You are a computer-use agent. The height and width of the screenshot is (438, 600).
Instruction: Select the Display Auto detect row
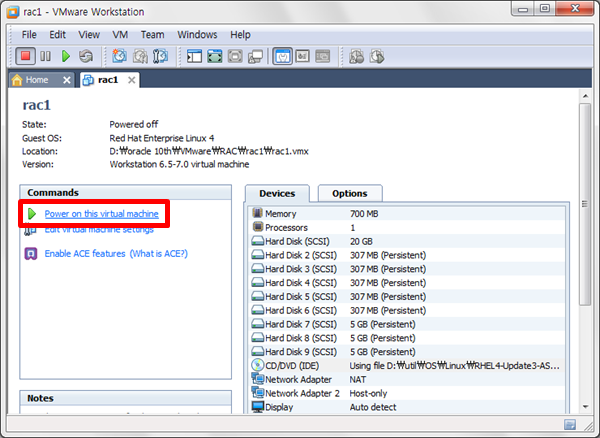coord(407,407)
